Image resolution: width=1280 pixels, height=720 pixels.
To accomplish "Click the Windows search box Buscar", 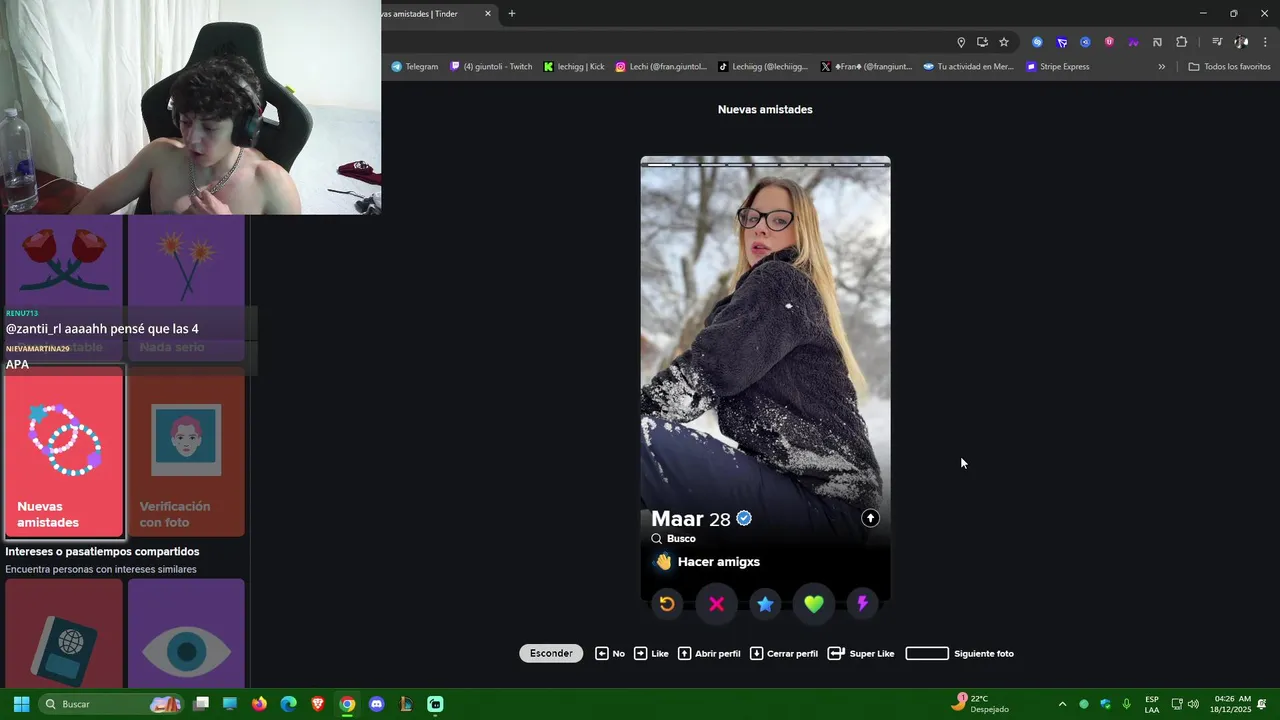I will coord(112,704).
